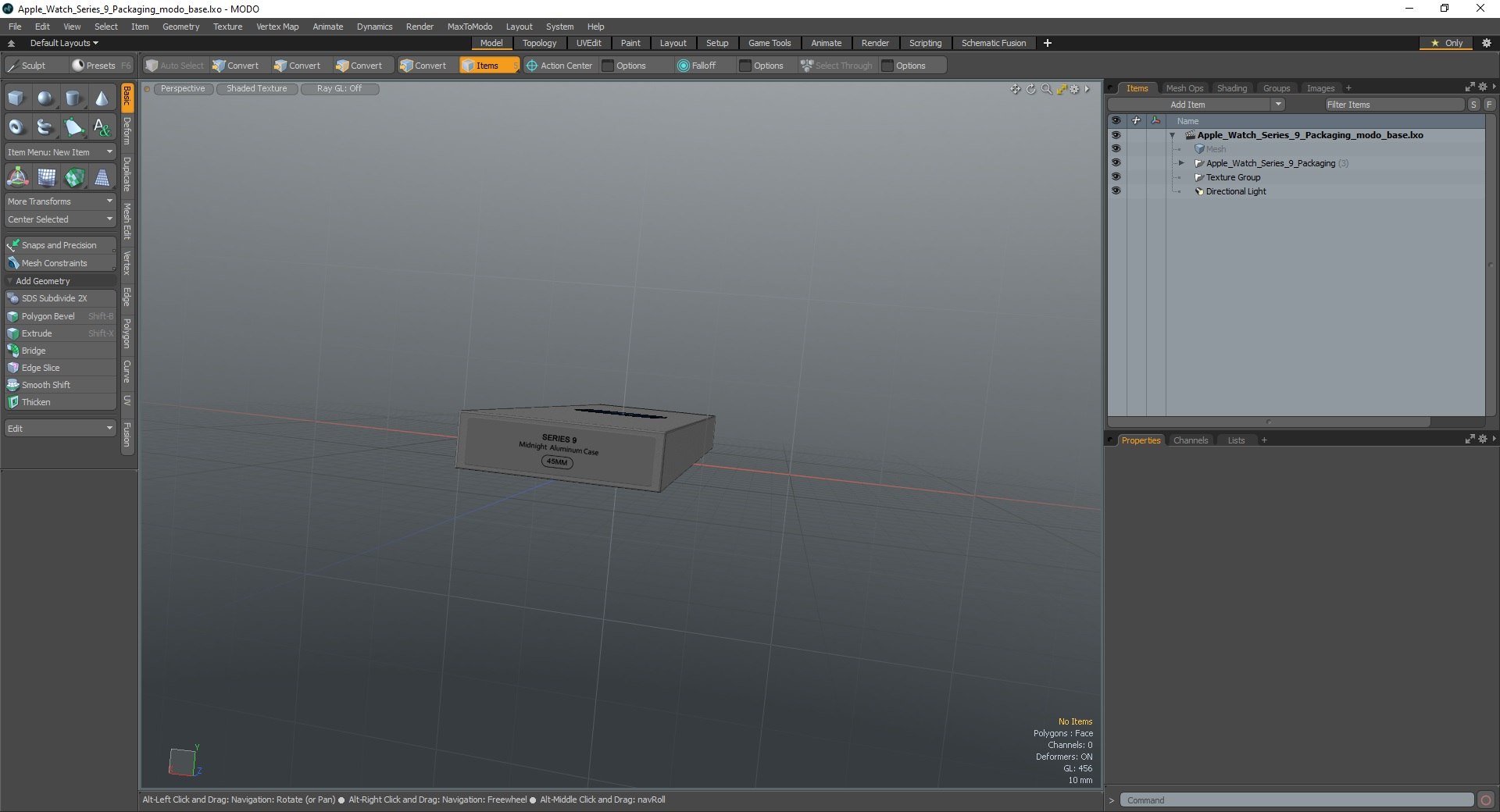1500x812 pixels.
Task: Open the Item Menu: New Item dropdown
Action: click(x=60, y=152)
